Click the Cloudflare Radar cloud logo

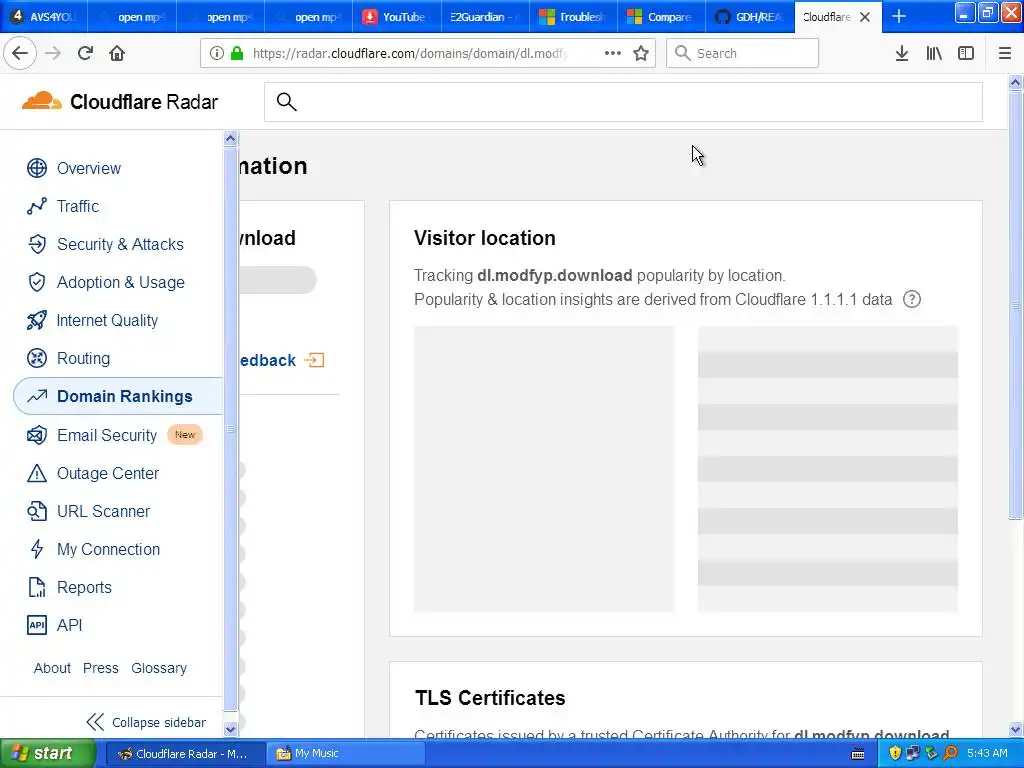coord(42,101)
